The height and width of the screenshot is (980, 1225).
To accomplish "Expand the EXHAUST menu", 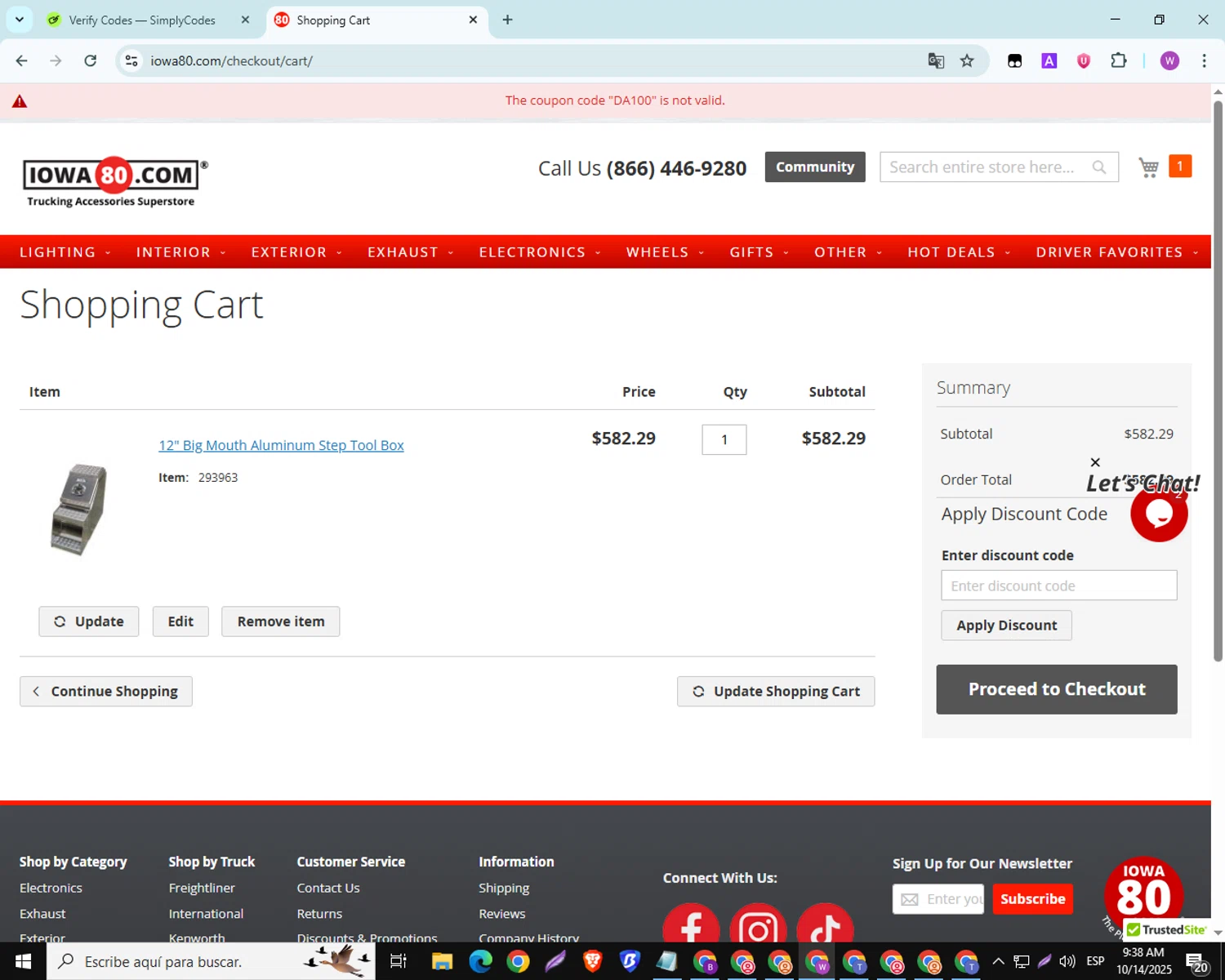I will [410, 252].
